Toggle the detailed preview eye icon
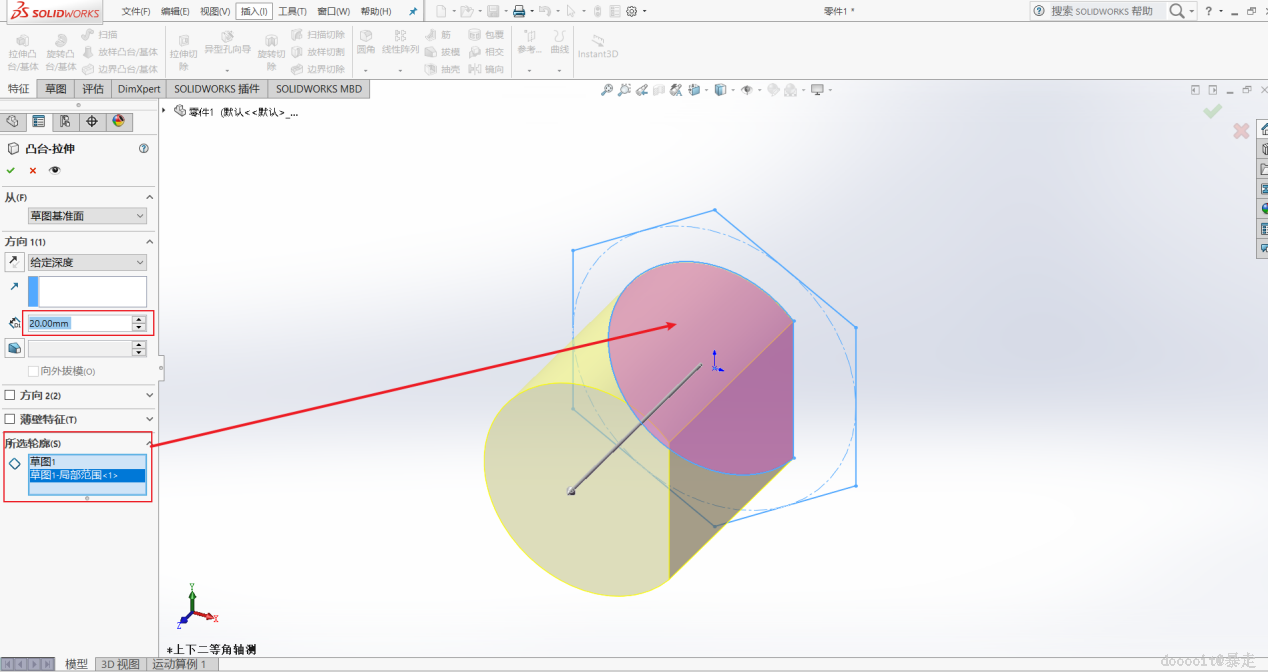The image size is (1268, 672). [55, 170]
